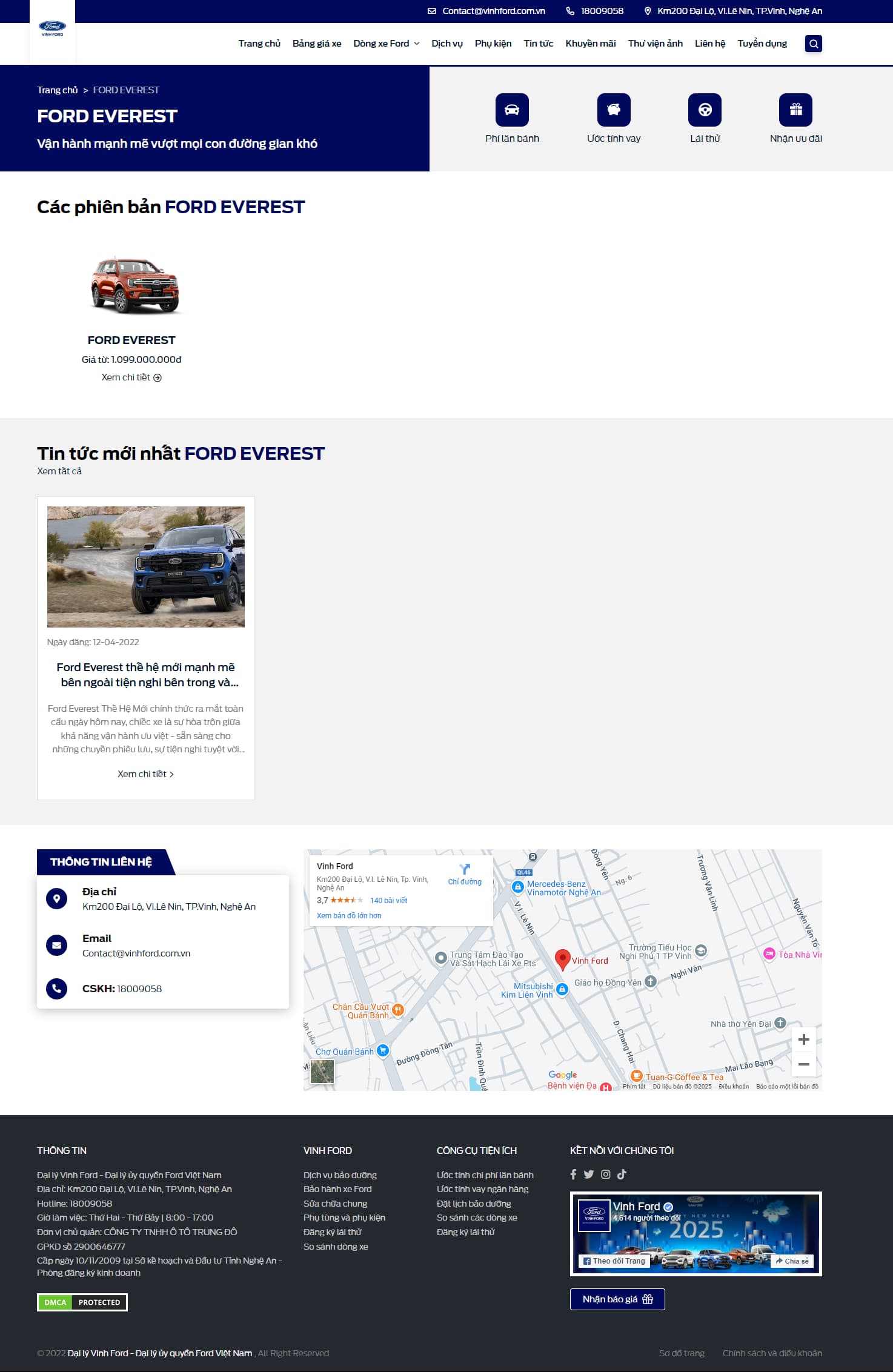Open the news article title link
The width and height of the screenshot is (893, 1372).
(146, 675)
